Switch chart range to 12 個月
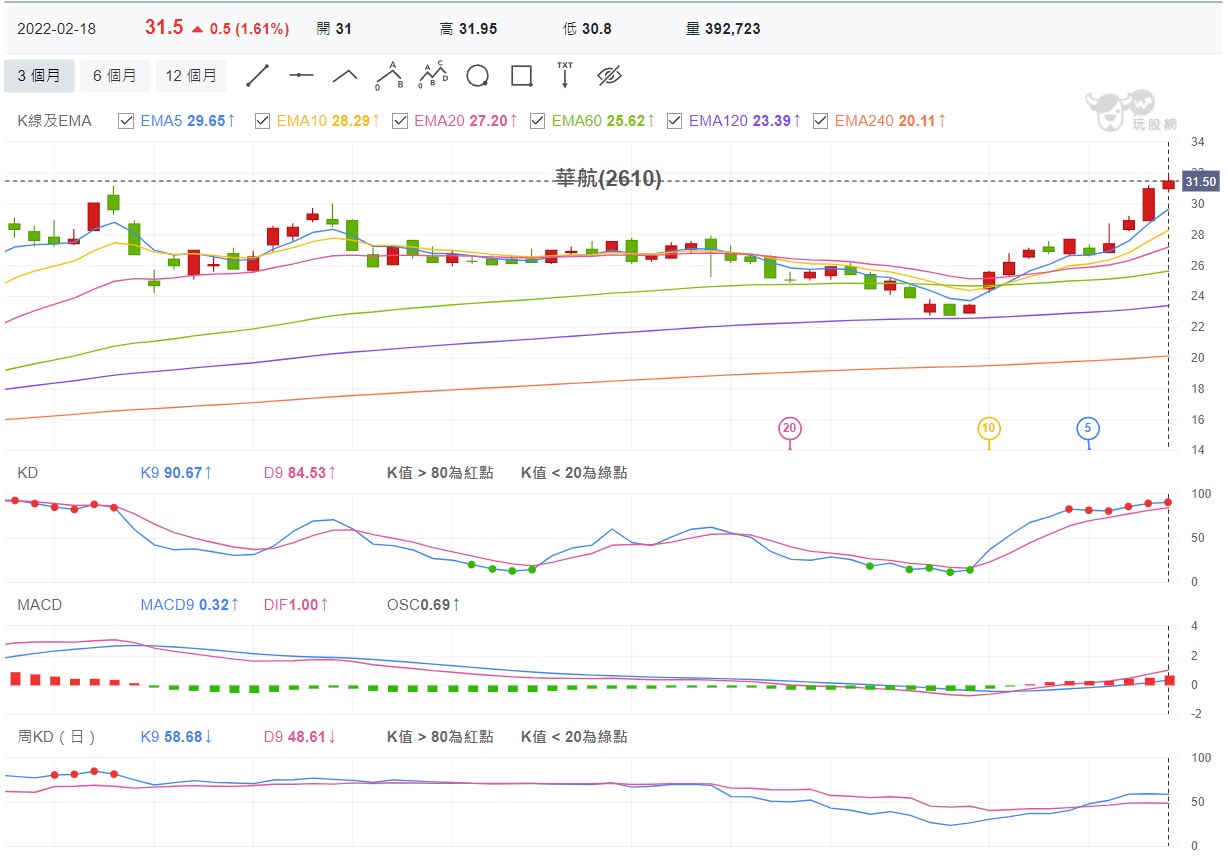Screen dimensions: 1228x856 point(191,76)
